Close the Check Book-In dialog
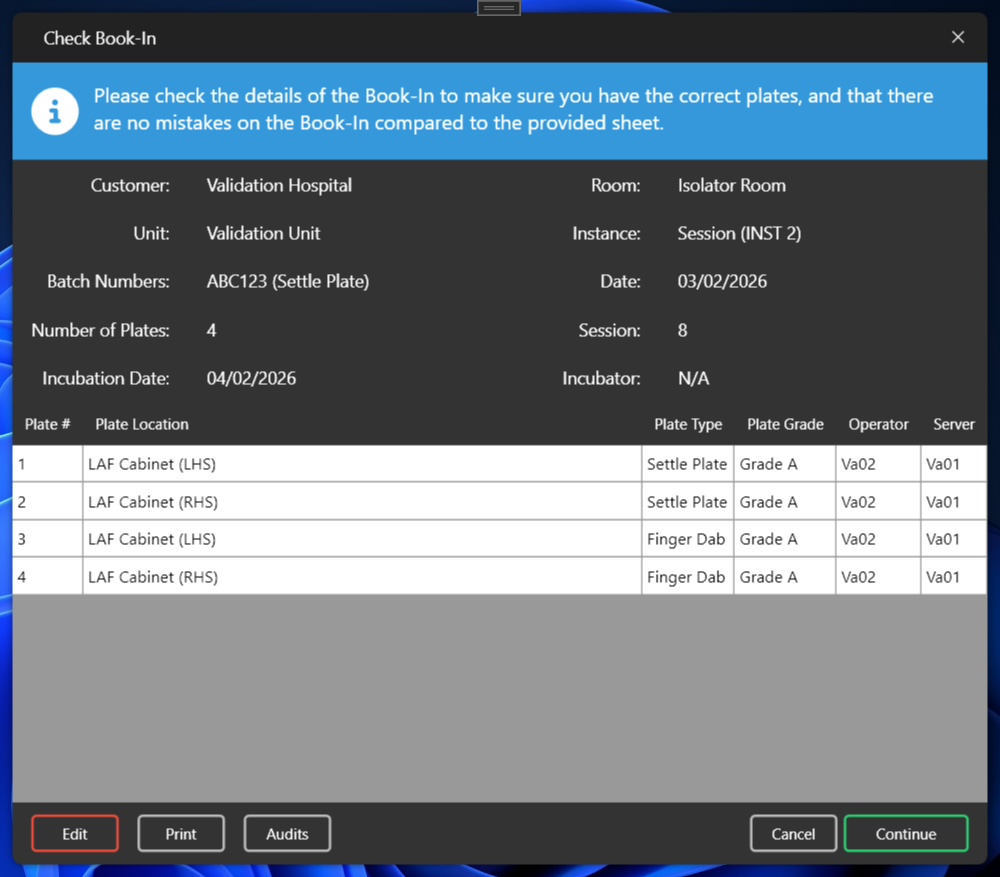 point(957,38)
